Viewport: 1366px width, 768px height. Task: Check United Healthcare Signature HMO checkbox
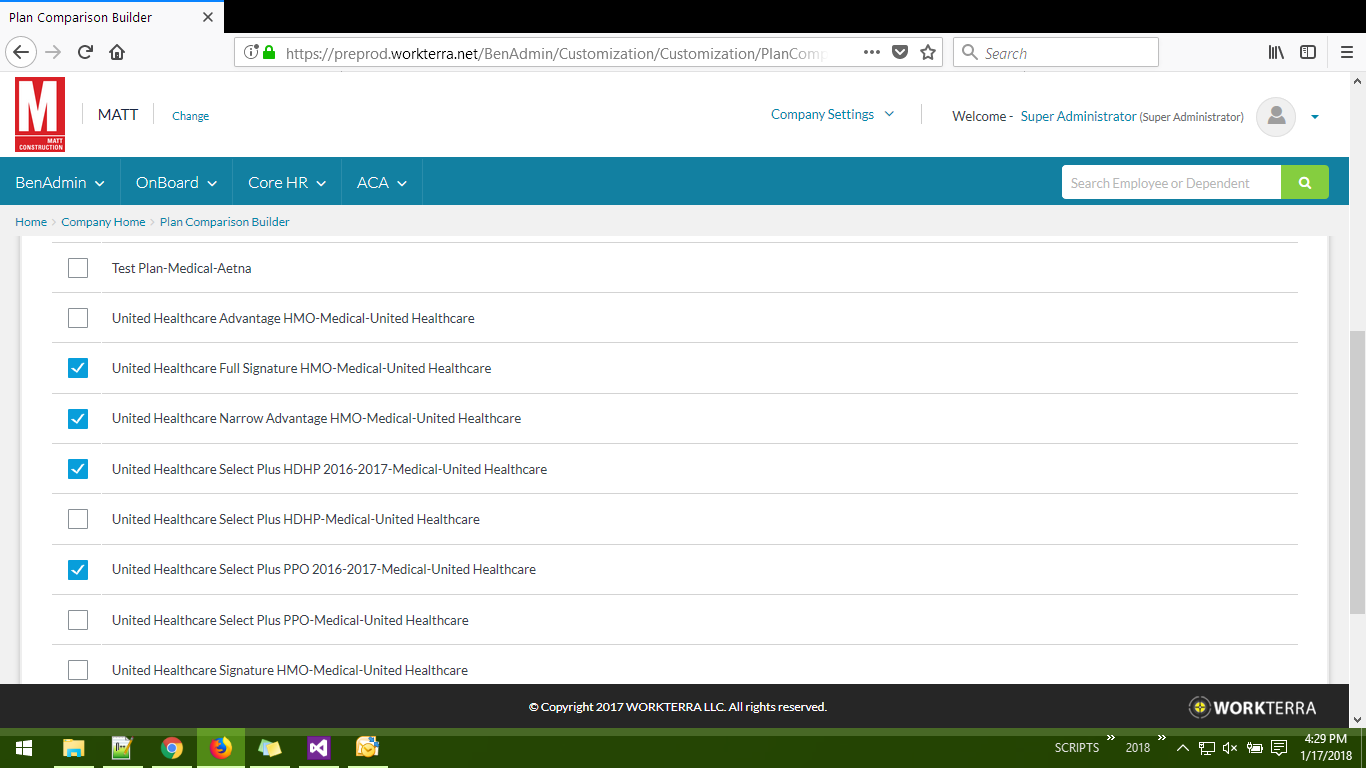[x=78, y=670]
